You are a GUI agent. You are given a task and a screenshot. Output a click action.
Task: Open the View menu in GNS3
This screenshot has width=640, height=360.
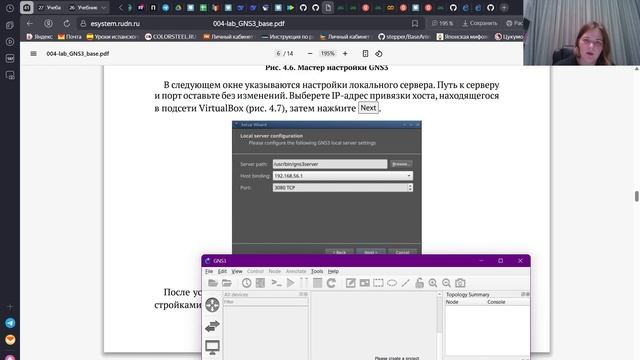[237, 271]
